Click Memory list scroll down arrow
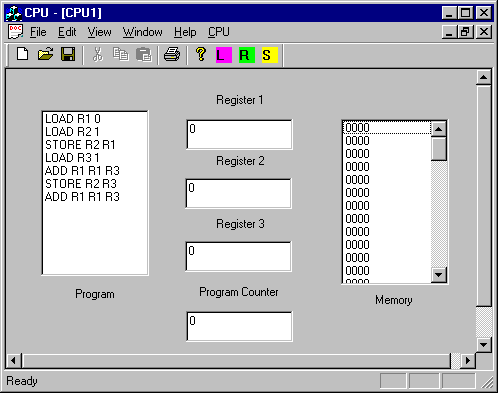This screenshot has height=393, width=498. (x=439, y=275)
